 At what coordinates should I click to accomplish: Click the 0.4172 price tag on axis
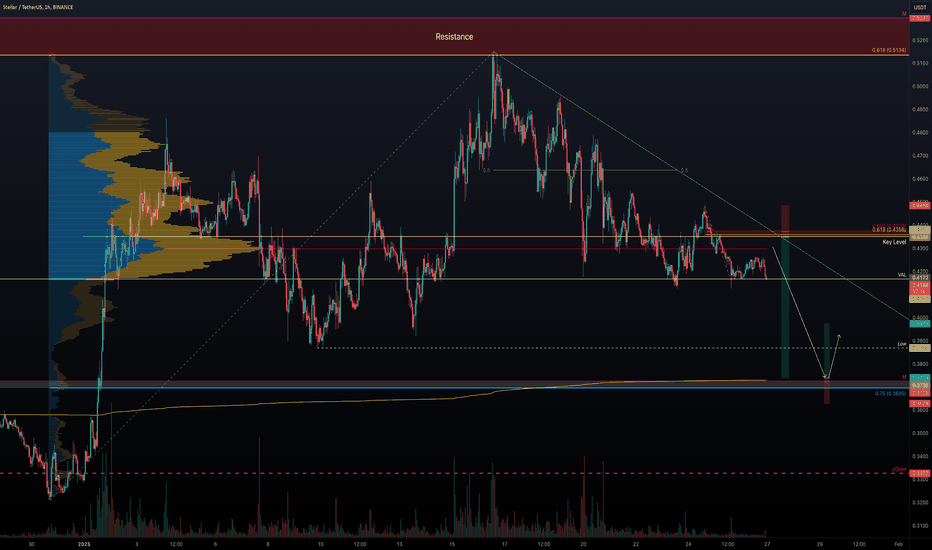[920, 278]
